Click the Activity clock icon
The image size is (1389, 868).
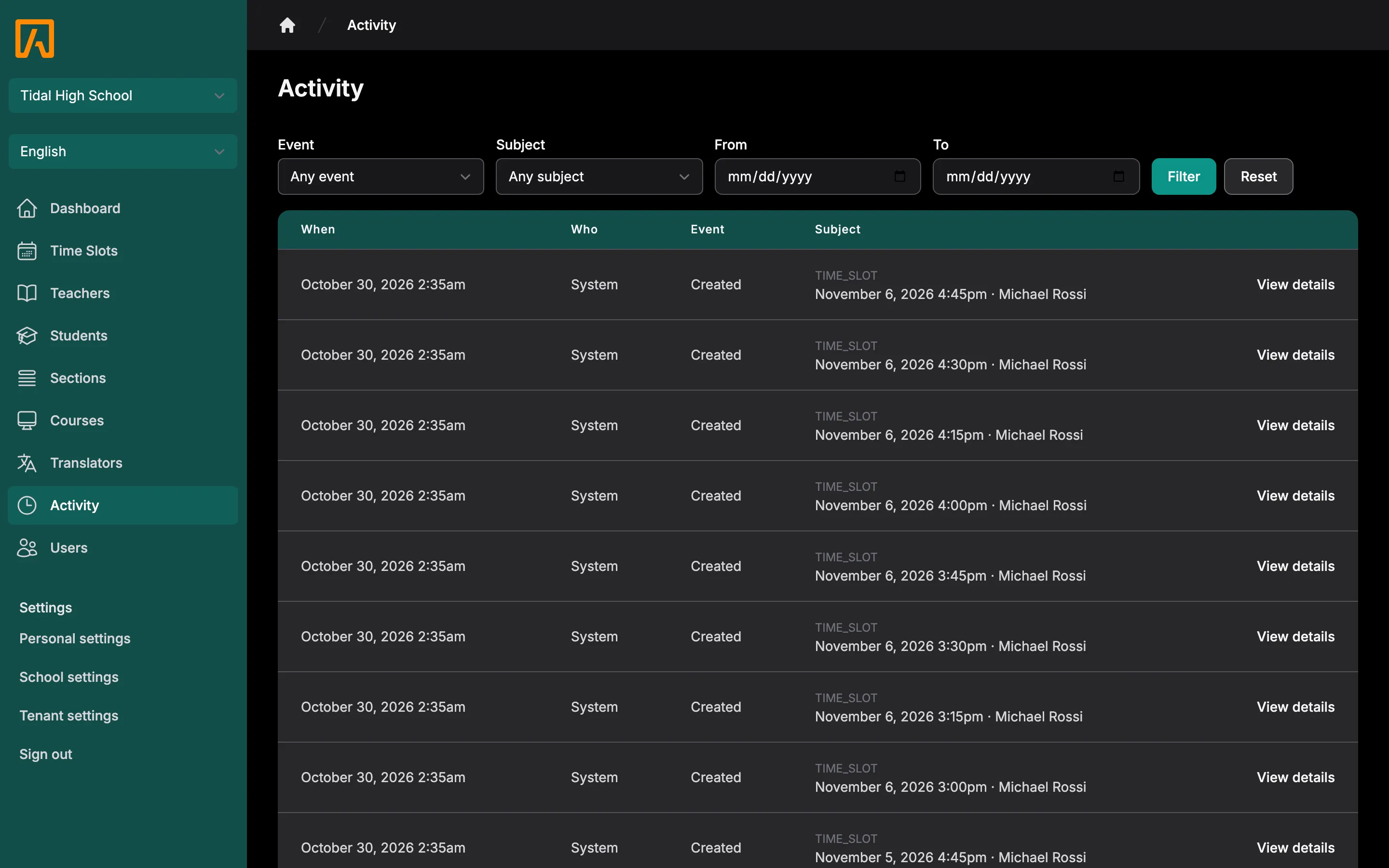[x=27, y=505]
